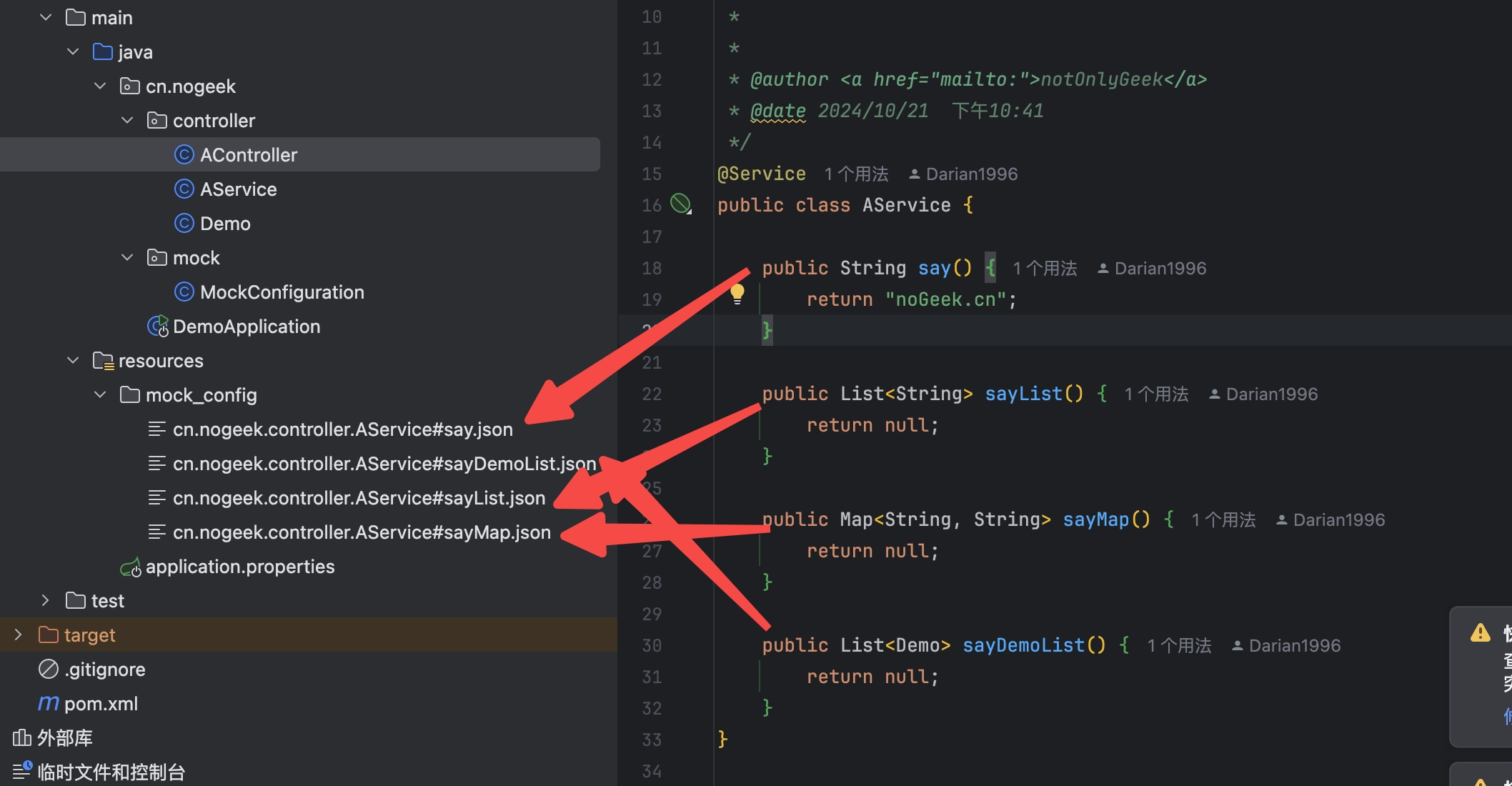Open scratch files and consoles icon
The height and width of the screenshot is (786, 1512).
[x=21, y=771]
